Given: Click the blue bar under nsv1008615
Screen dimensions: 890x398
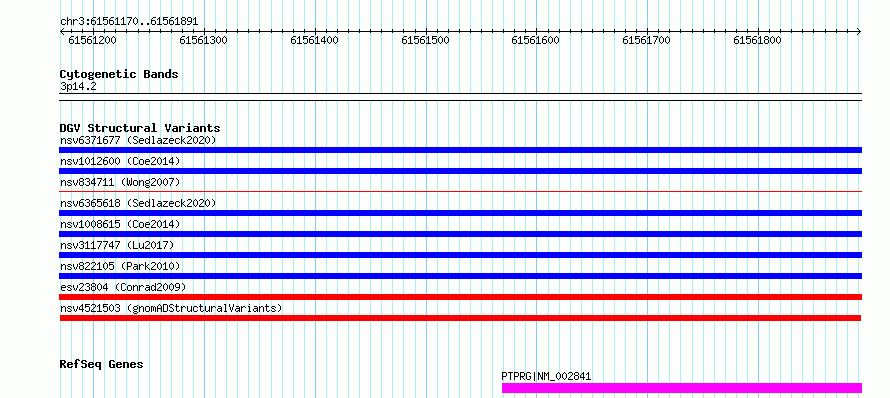Looking at the screenshot, I should (461, 234).
